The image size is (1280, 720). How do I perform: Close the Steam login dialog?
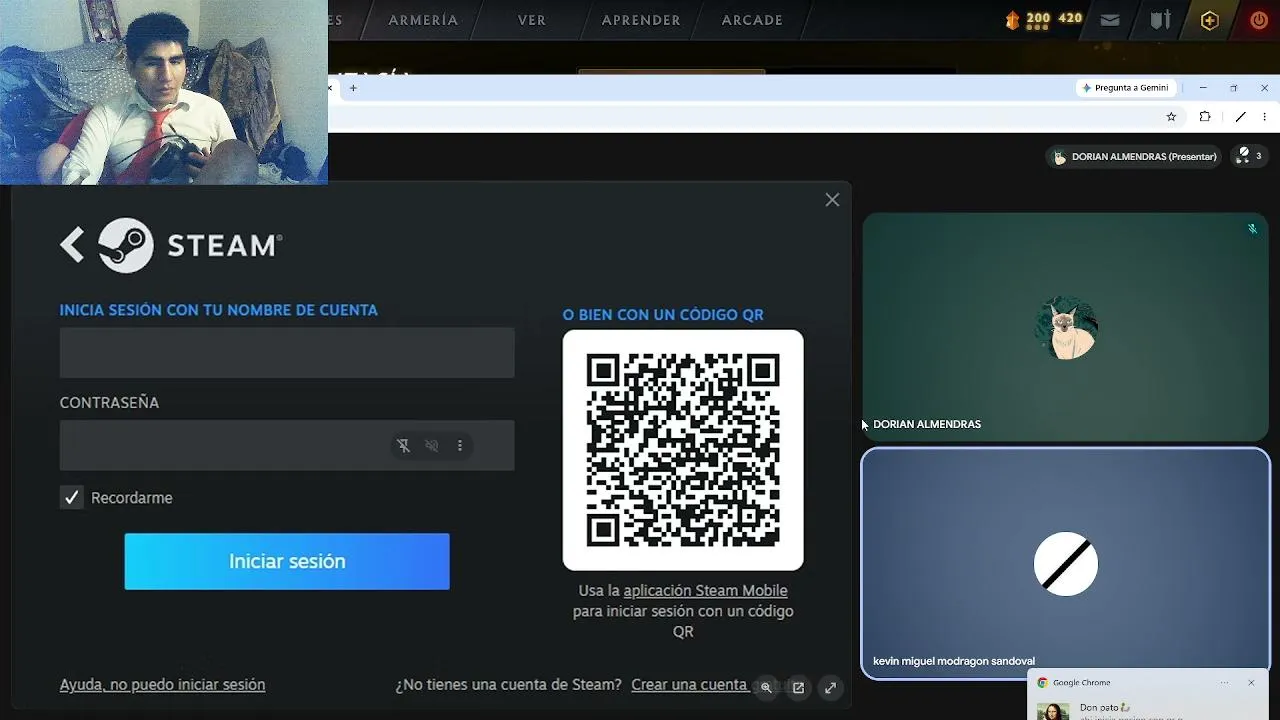(832, 200)
